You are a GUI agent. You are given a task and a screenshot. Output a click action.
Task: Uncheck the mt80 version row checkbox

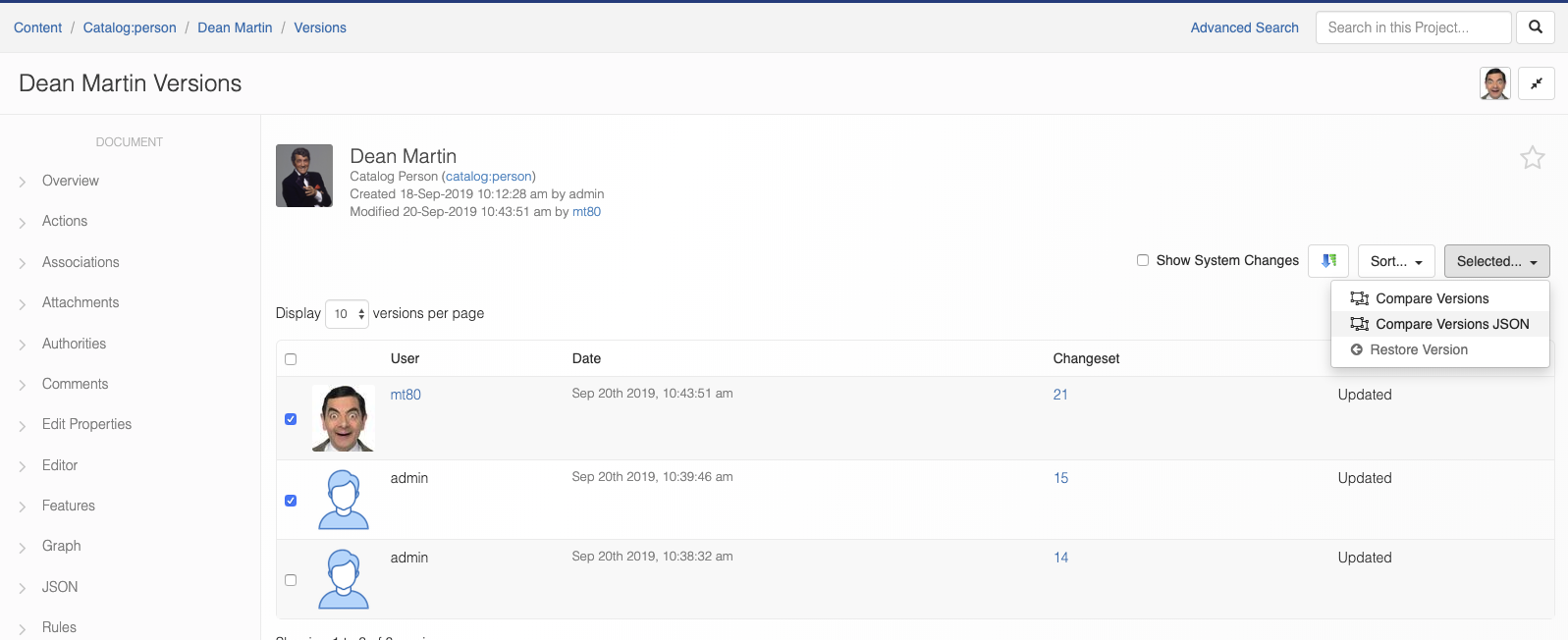click(x=291, y=419)
